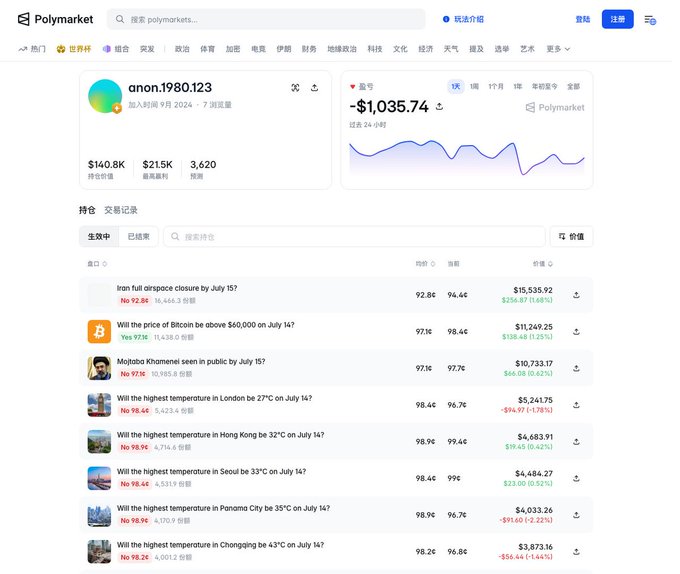Click the $15,535.92 value
The height and width of the screenshot is (574, 680).
(x=533, y=290)
